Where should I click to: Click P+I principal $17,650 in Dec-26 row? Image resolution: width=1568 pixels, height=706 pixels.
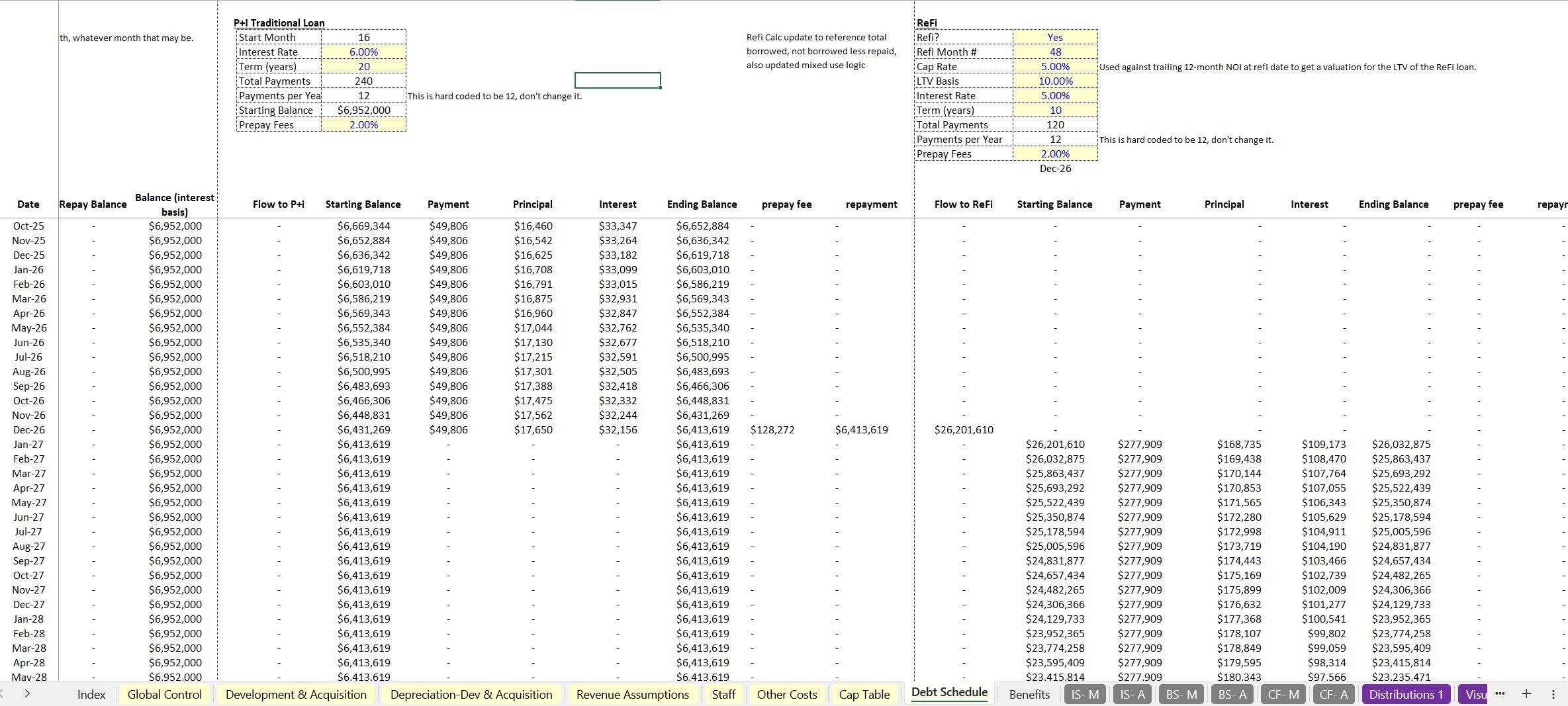533,429
